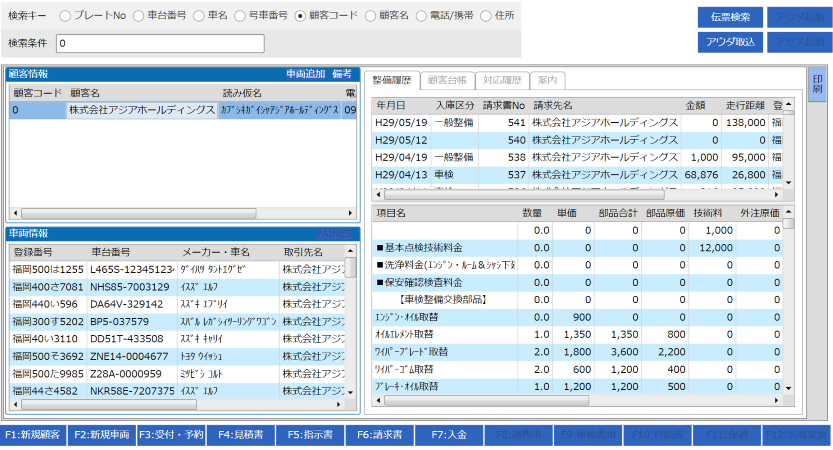Select vehicle 福岡40い3110
The image size is (833, 450).
pos(177,338)
